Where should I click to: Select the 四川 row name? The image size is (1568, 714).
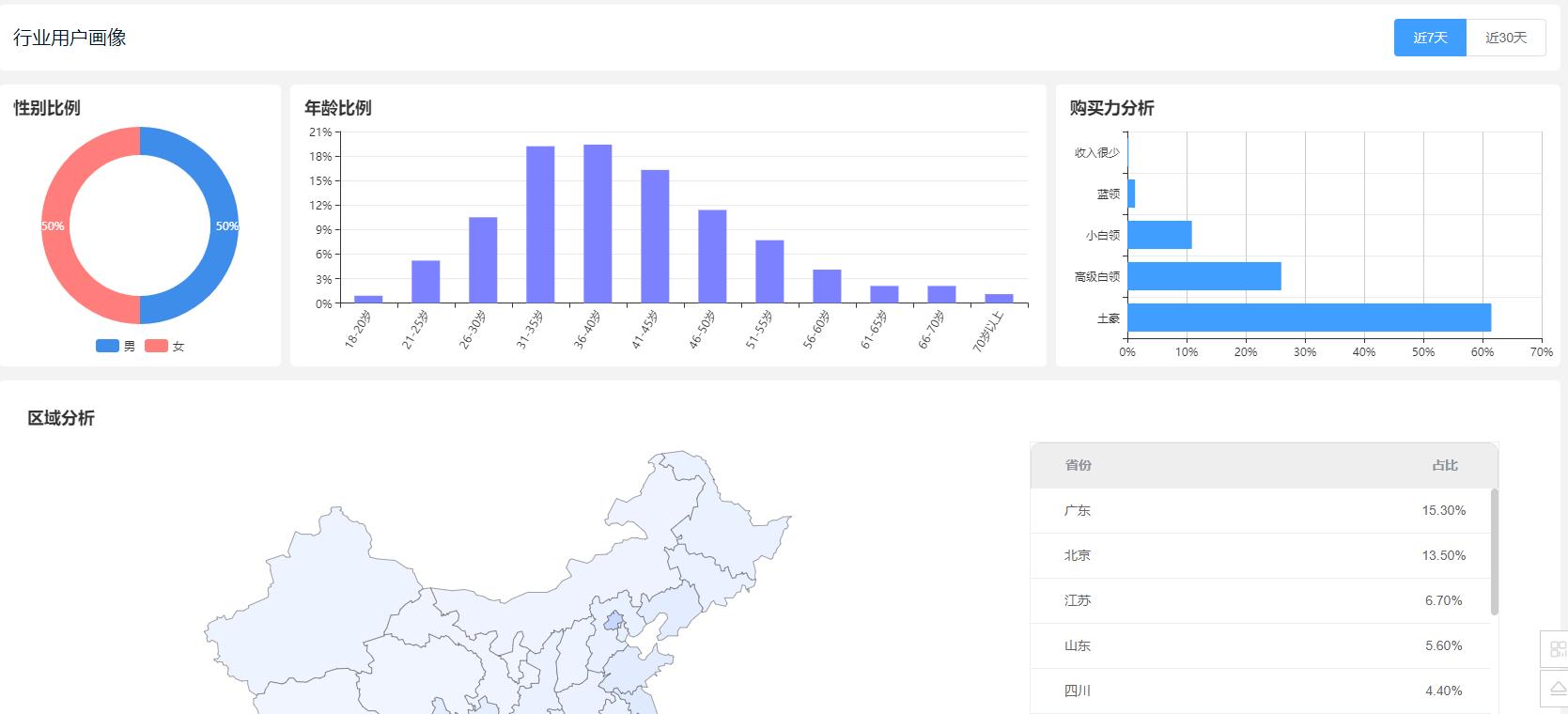[x=1078, y=691]
